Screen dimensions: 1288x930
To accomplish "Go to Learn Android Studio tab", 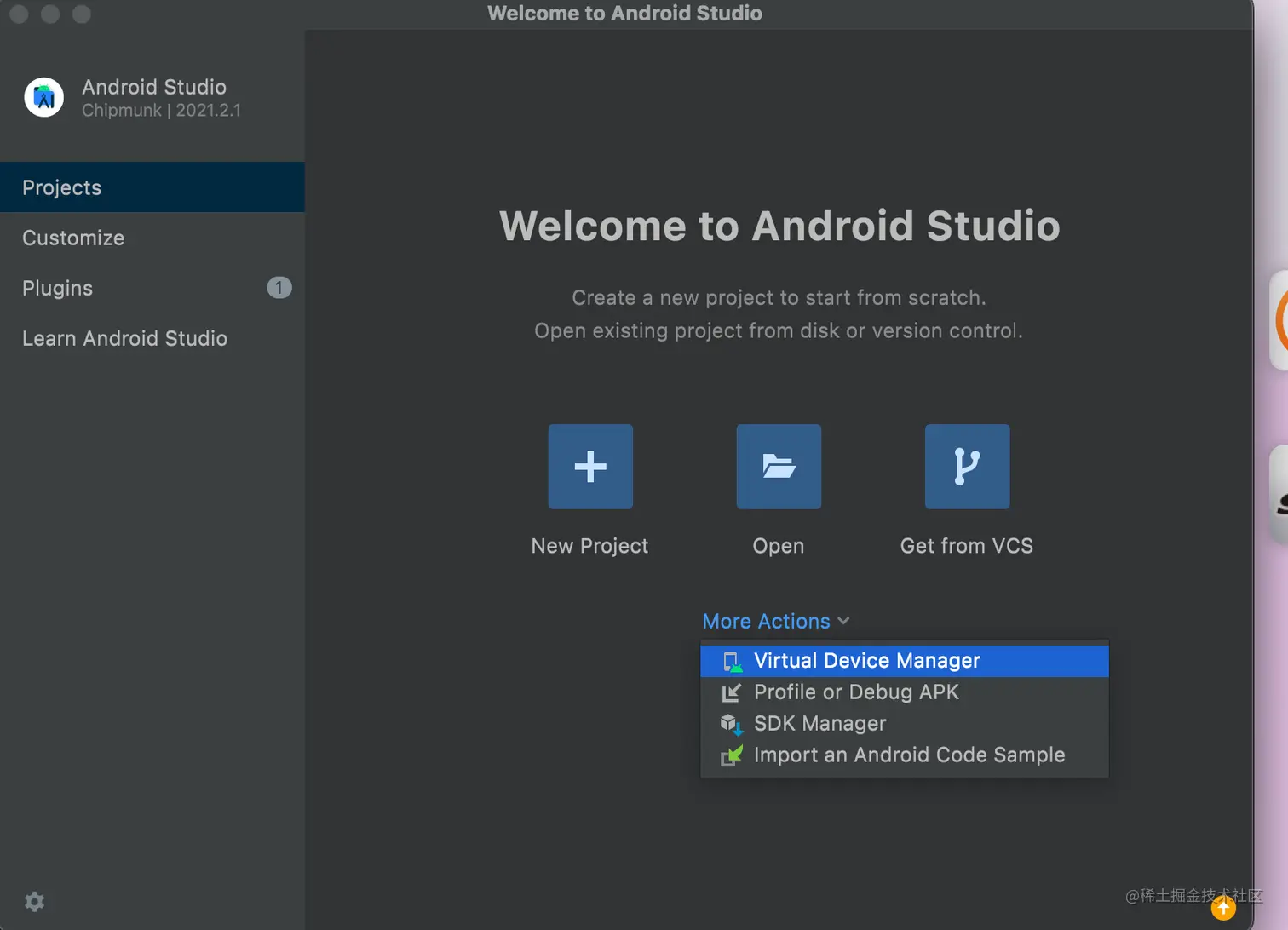I will (x=152, y=338).
